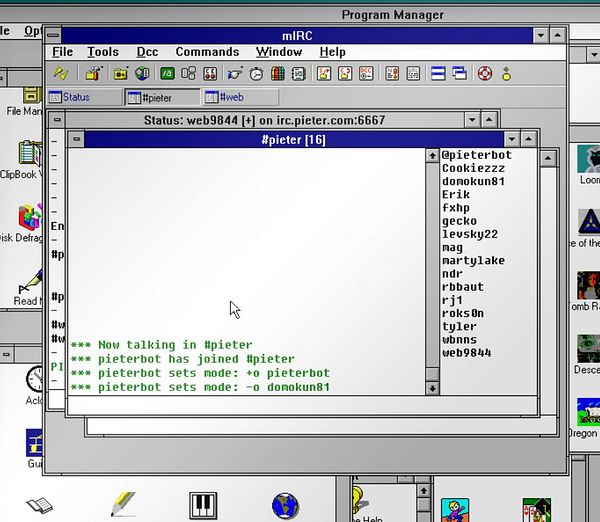Open the Colors crayons icon
The image size is (600, 522).
click(x=278, y=73)
